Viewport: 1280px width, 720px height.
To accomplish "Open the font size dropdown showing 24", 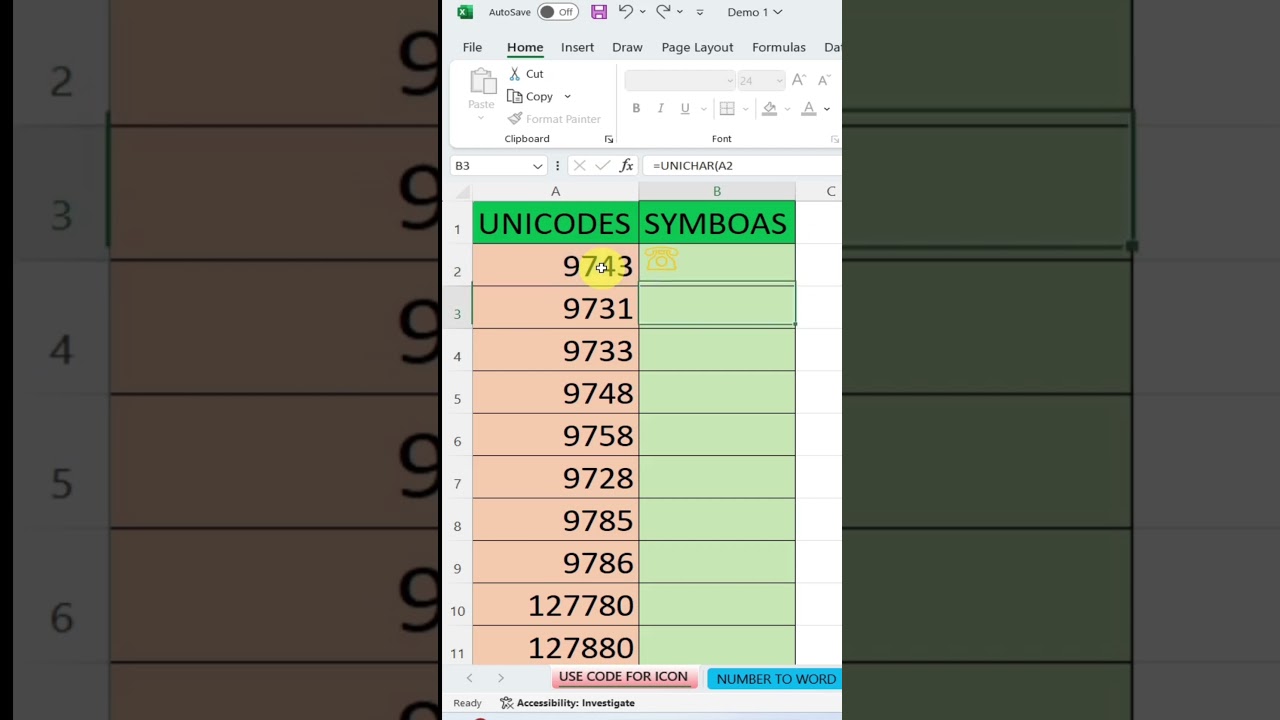I will [761, 80].
